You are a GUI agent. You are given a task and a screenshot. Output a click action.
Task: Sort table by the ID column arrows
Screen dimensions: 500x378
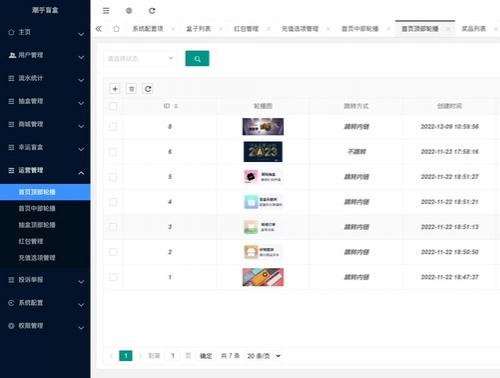(x=176, y=106)
